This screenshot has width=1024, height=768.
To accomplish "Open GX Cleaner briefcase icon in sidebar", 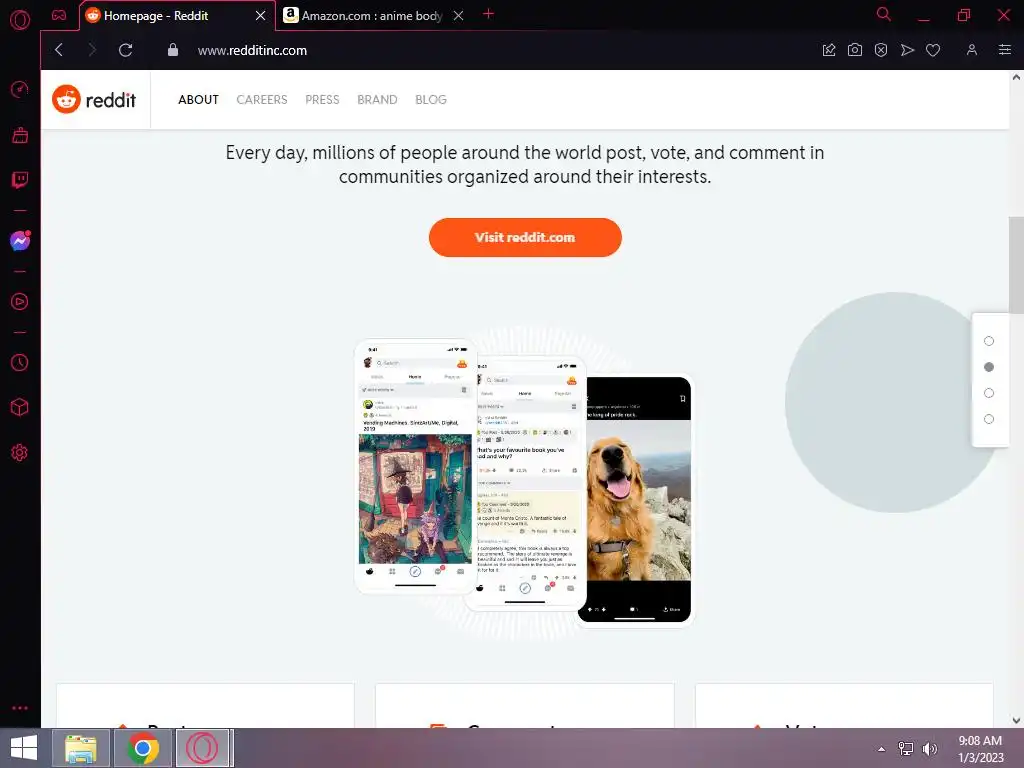I will [x=20, y=135].
